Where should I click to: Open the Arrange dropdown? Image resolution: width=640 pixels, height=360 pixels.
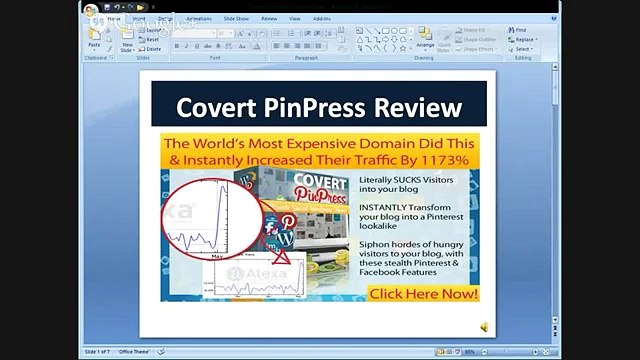tap(425, 39)
